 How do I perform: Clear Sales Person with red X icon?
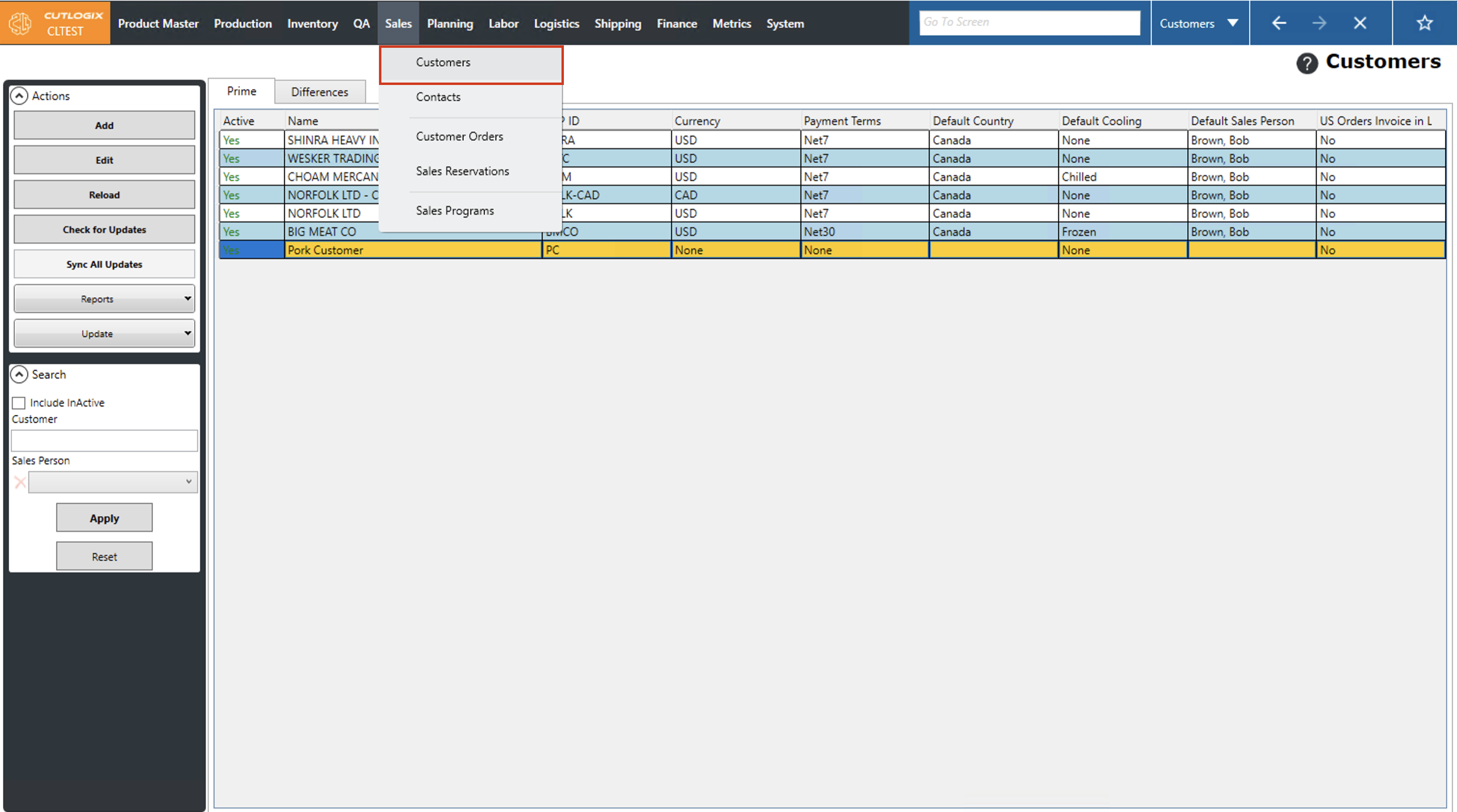pos(20,482)
